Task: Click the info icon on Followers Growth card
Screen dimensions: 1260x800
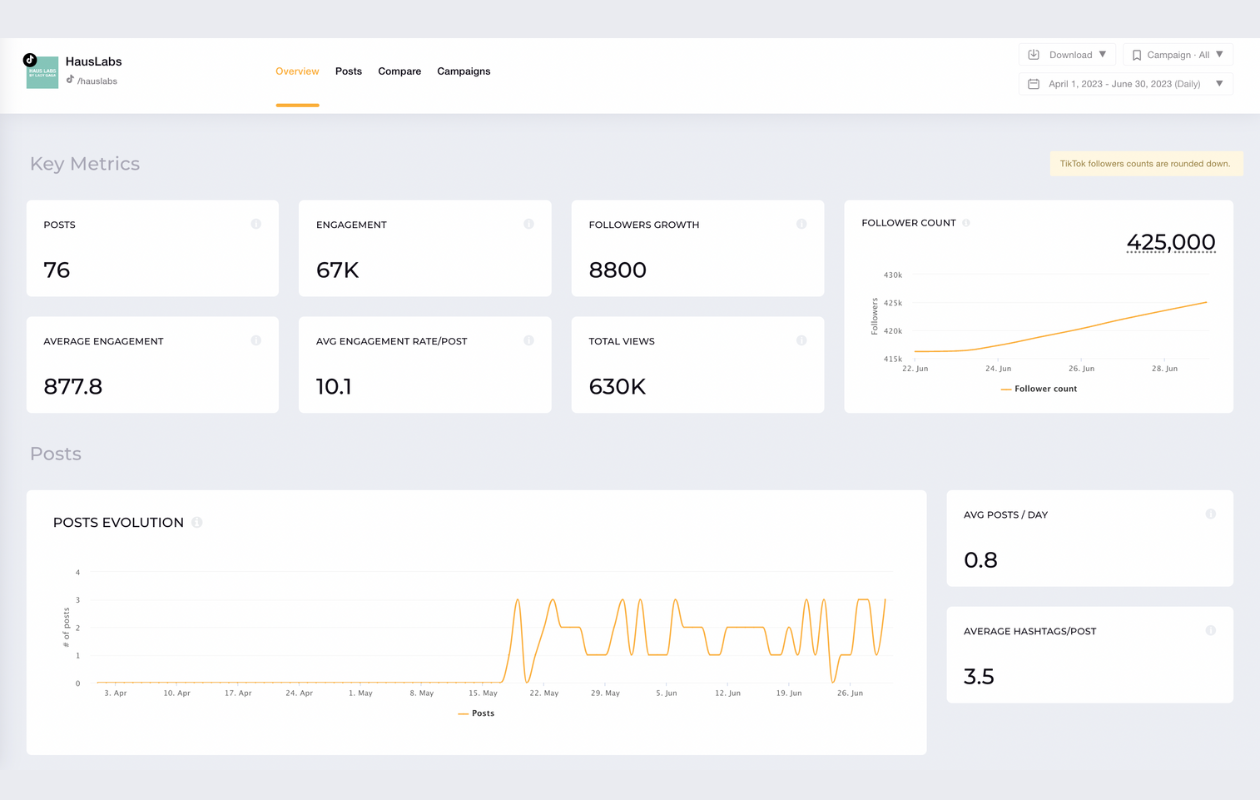Action: (x=801, y=224)
